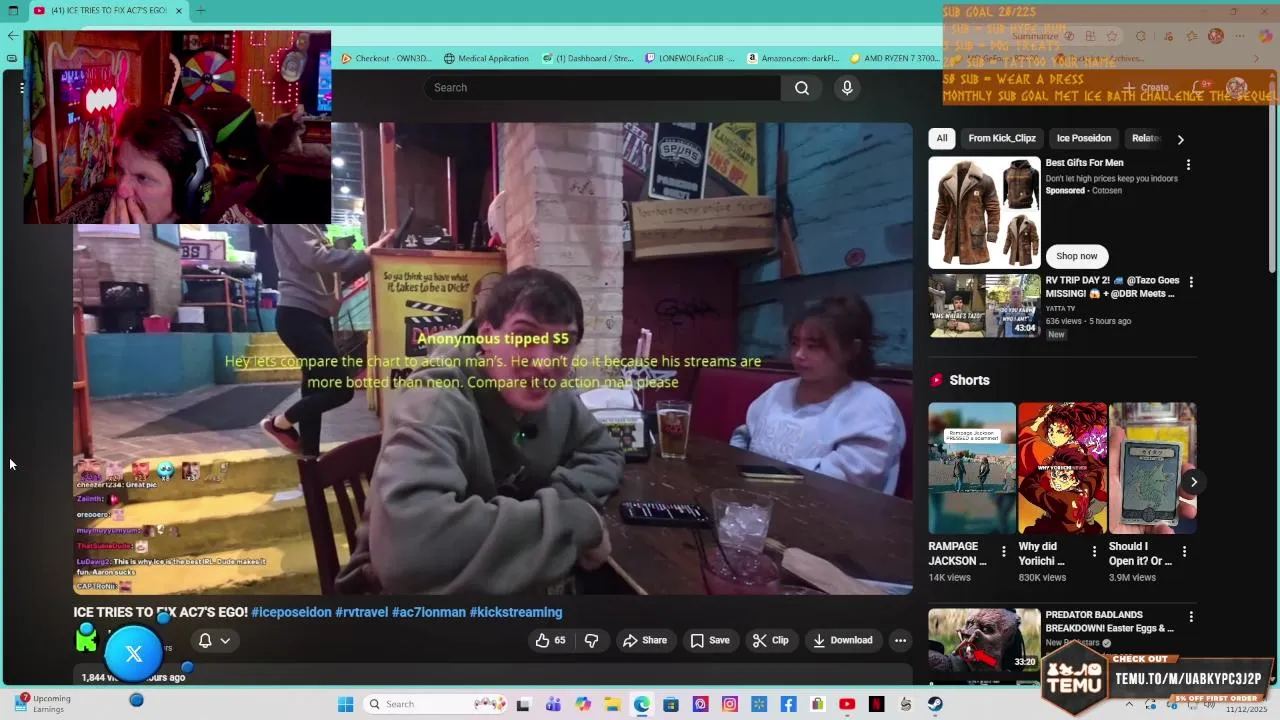Image resolution: width=1280 pixels, height=720 pixels.
Task: Show next Shorts with right arrow
Action: point(1193,482)
